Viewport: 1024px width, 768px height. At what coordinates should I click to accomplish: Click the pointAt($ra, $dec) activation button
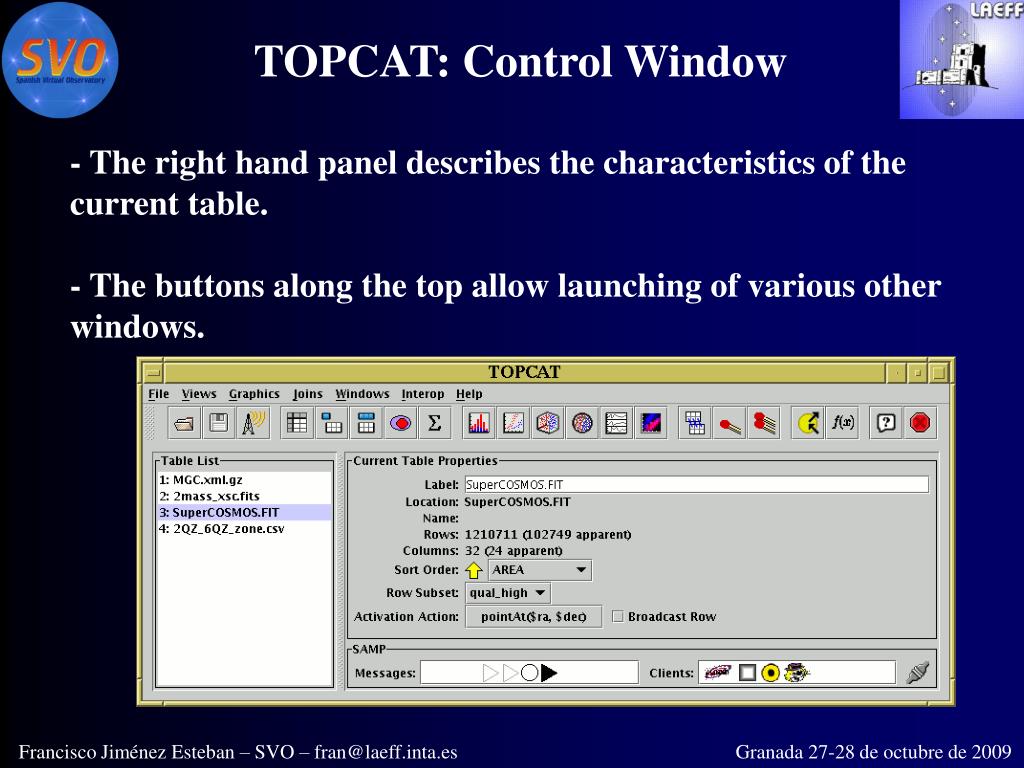click(x=534, y=616)
